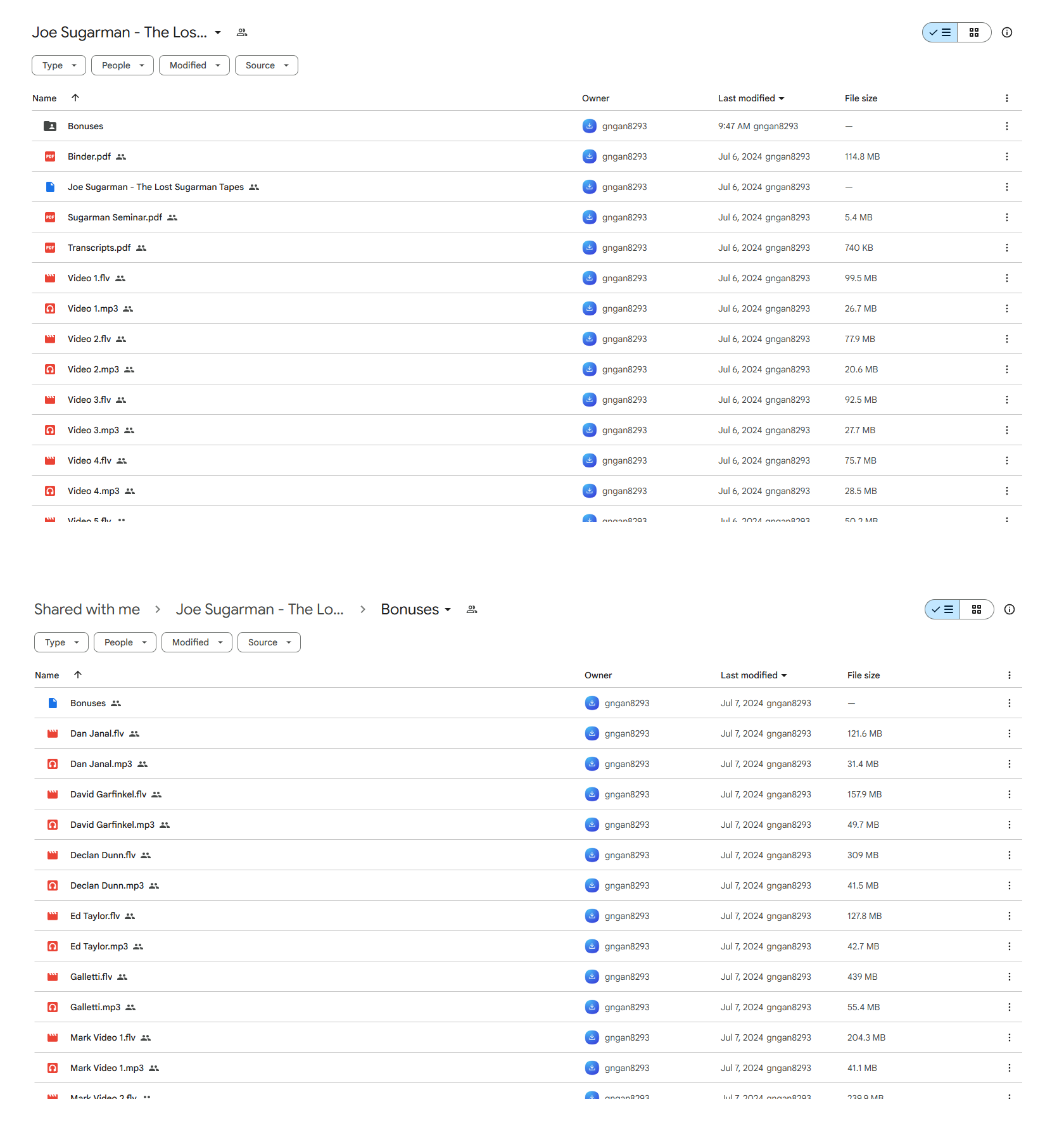Open more actions for Galletti.mp3
Image resolution: width=1064 pixels, height=1135 pixels.
(1010, 1007)
